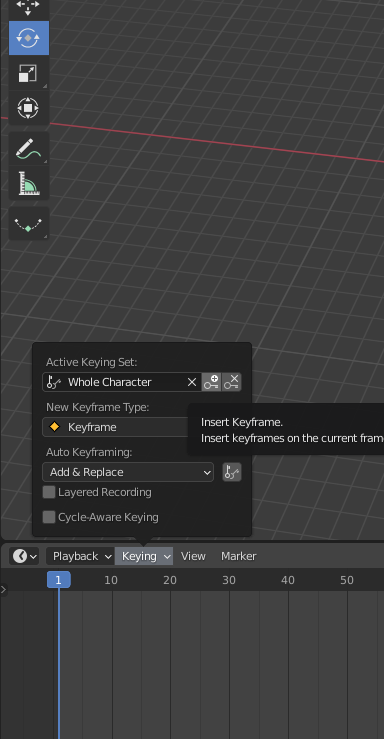The width and height of the screenshot is (384, 739).
Task: Open the Add & Replace auto keyframing dropdown
Action: tap(128, 472)
